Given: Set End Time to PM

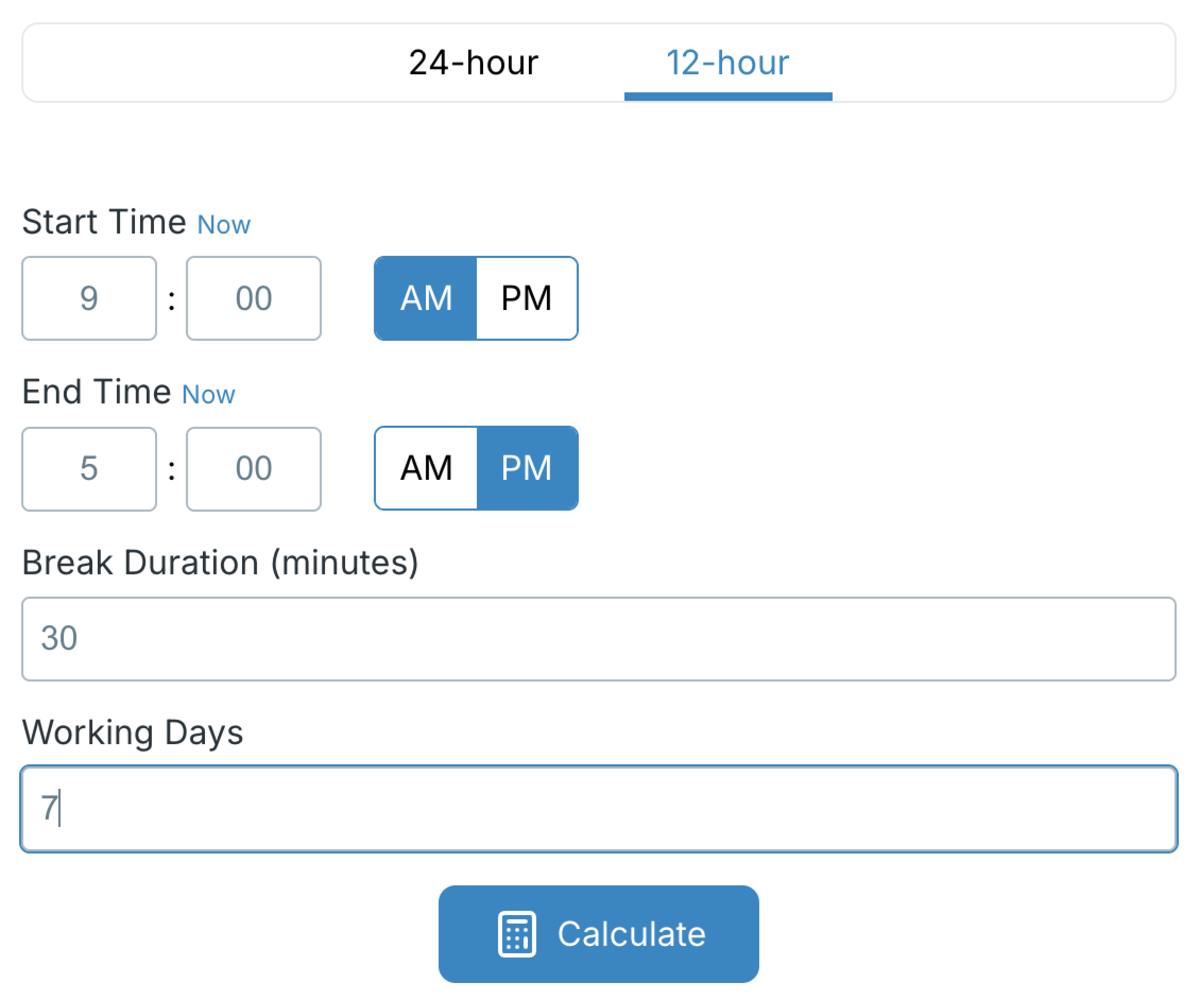Looking at the screenshot, I should pyautogui.click(x=527, y=468).
